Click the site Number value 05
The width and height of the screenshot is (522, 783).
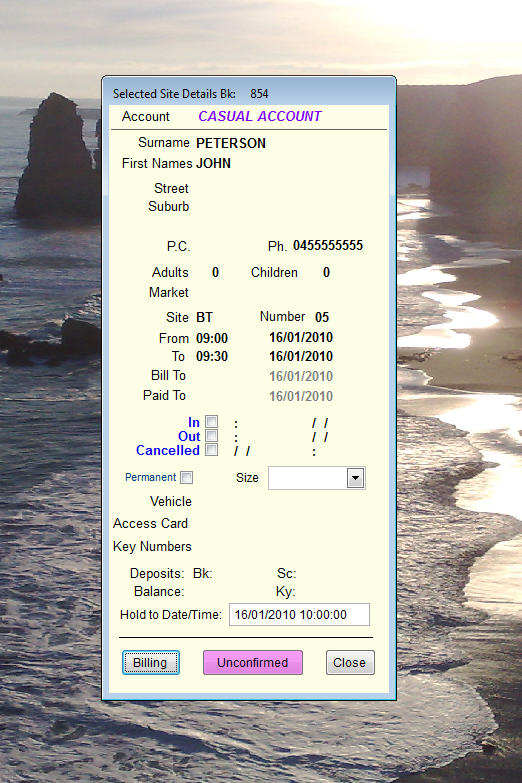322,317
